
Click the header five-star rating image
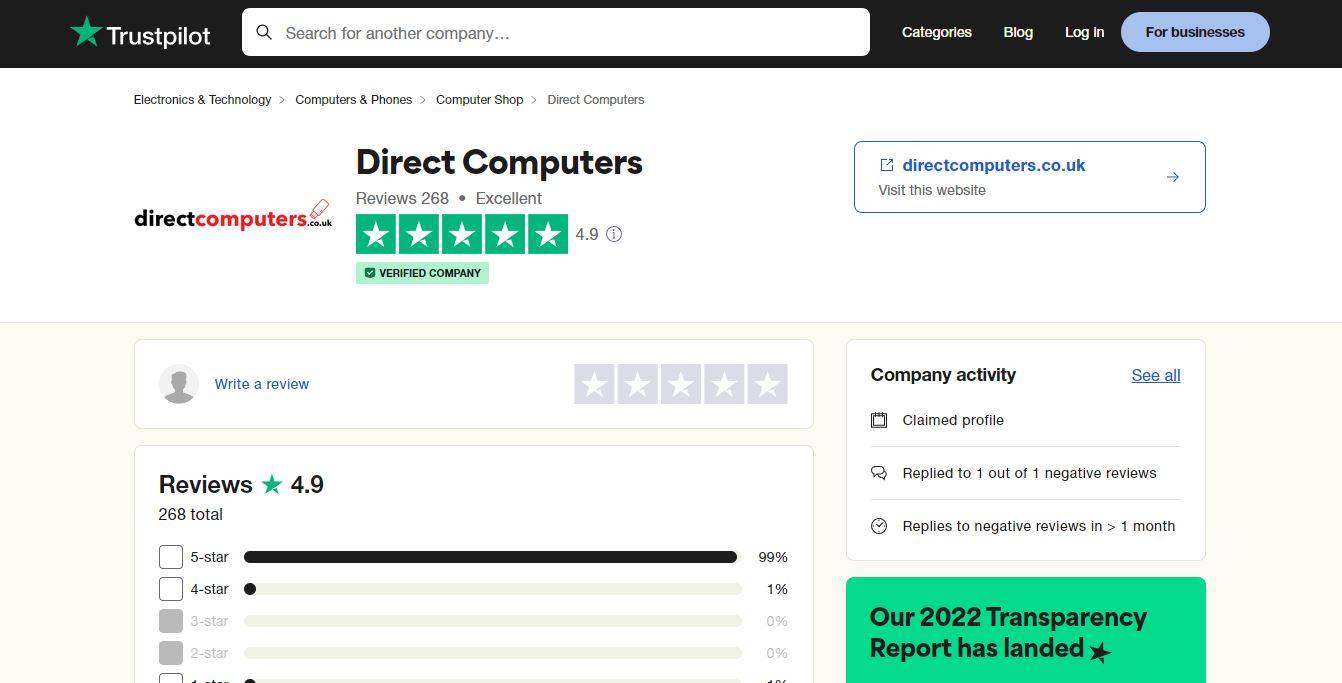[462, 234]
